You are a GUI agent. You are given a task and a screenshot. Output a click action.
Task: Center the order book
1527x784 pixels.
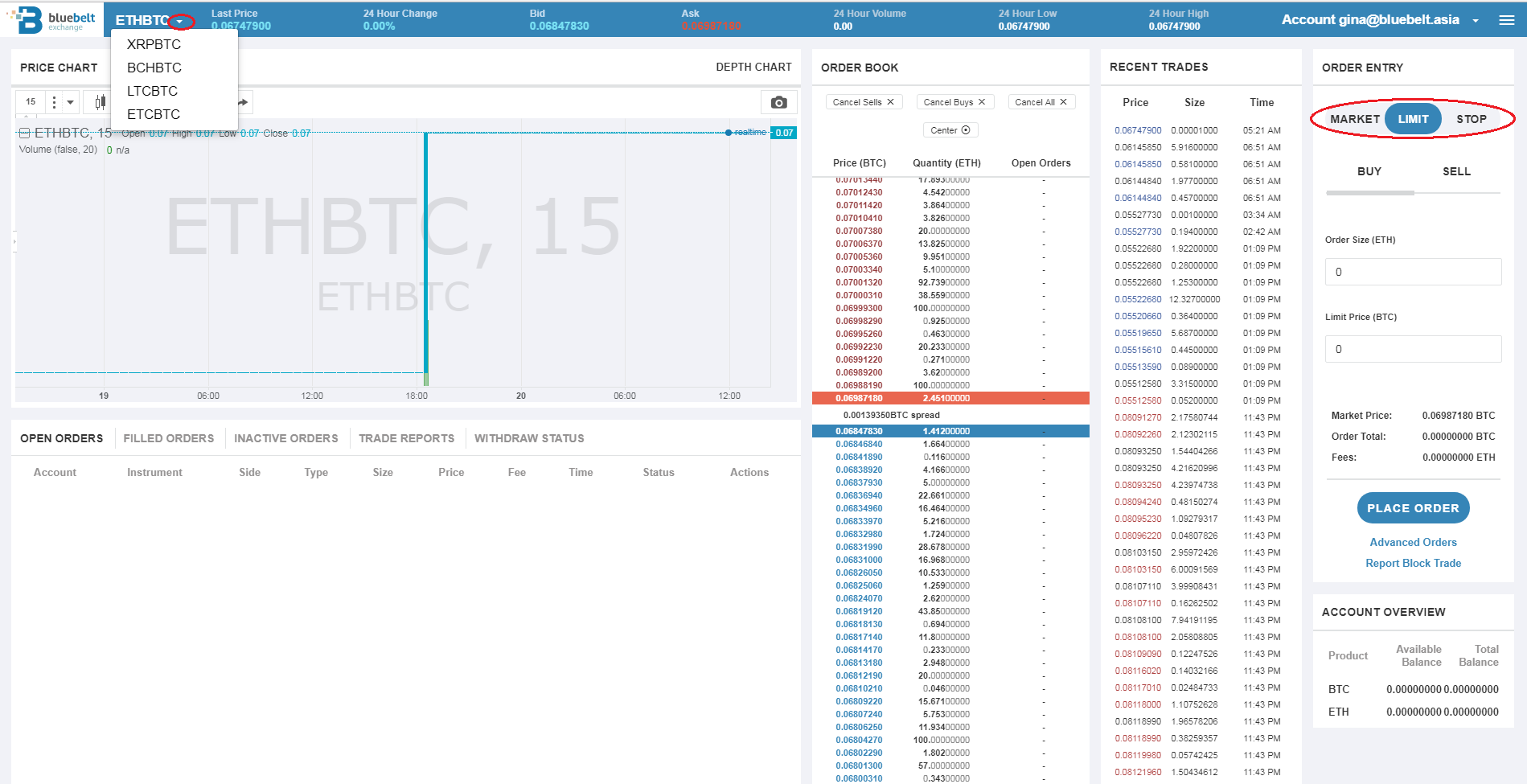950,130
